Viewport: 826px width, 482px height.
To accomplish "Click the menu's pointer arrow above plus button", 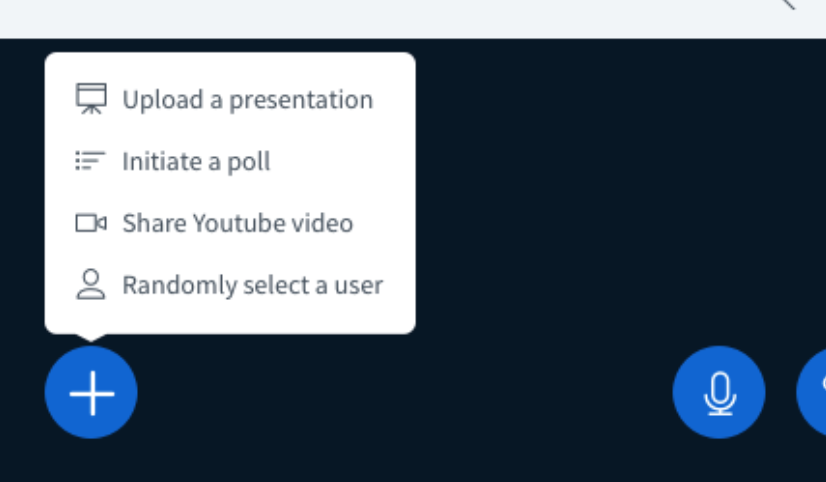I will pos(91,338).
